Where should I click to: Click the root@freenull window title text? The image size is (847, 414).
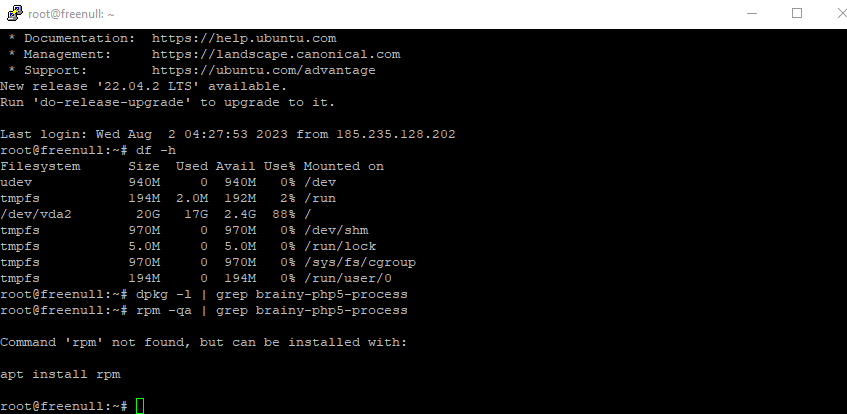click(71, 14)
